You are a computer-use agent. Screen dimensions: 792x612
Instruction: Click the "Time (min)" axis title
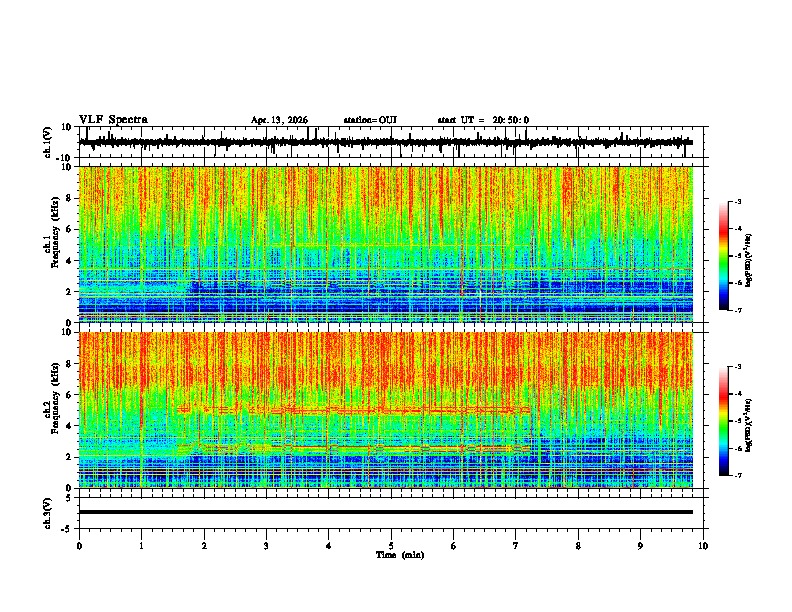coord(400,555)
